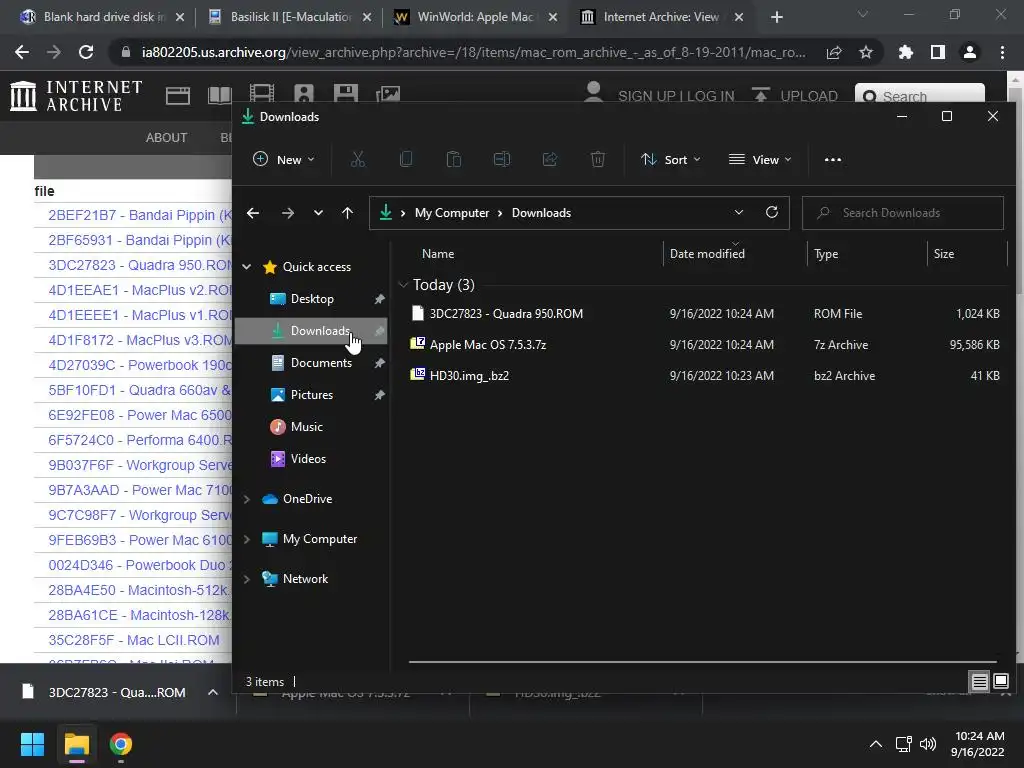Go forward in File Explorer
The width and height of the screenshot is (1024, 768).
click(x=287, y=213)
